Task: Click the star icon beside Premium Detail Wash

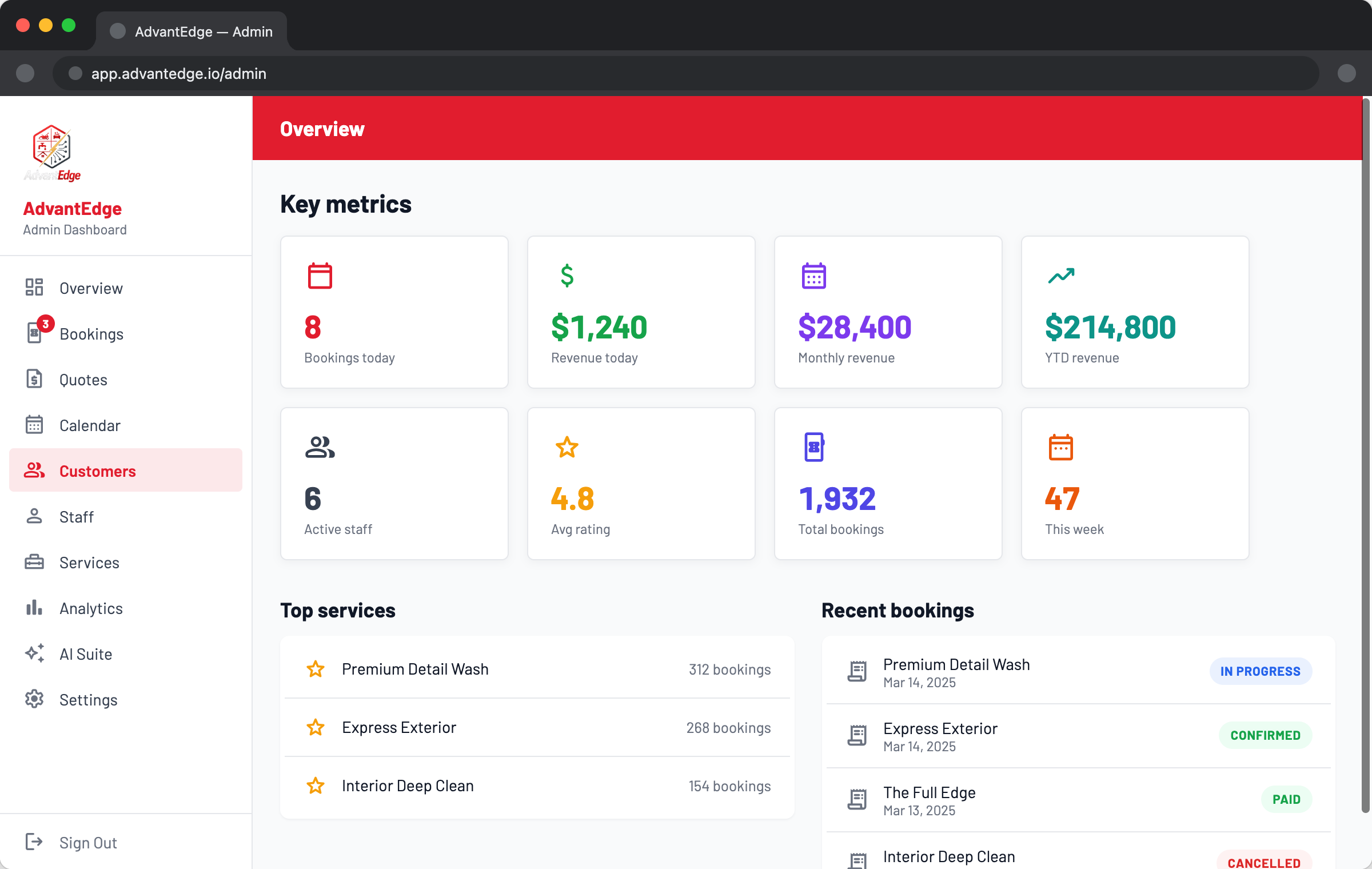Action: (316, 669)
